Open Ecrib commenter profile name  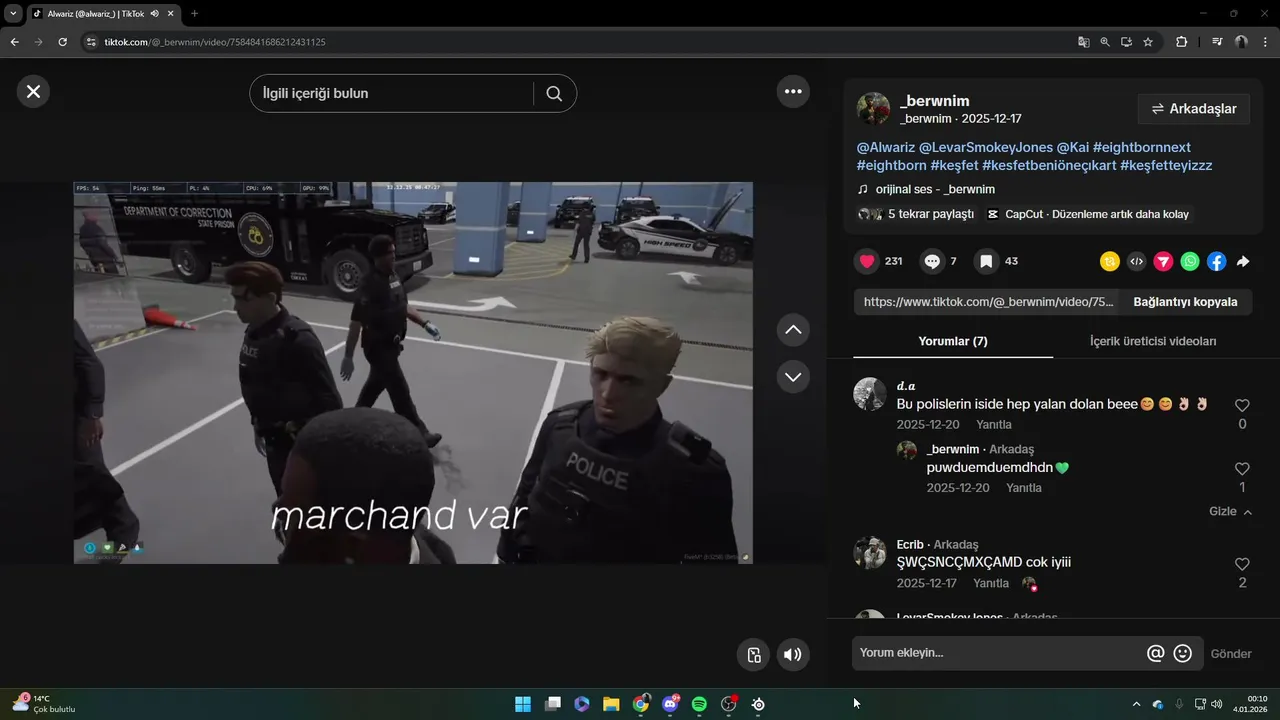point(910,545)
